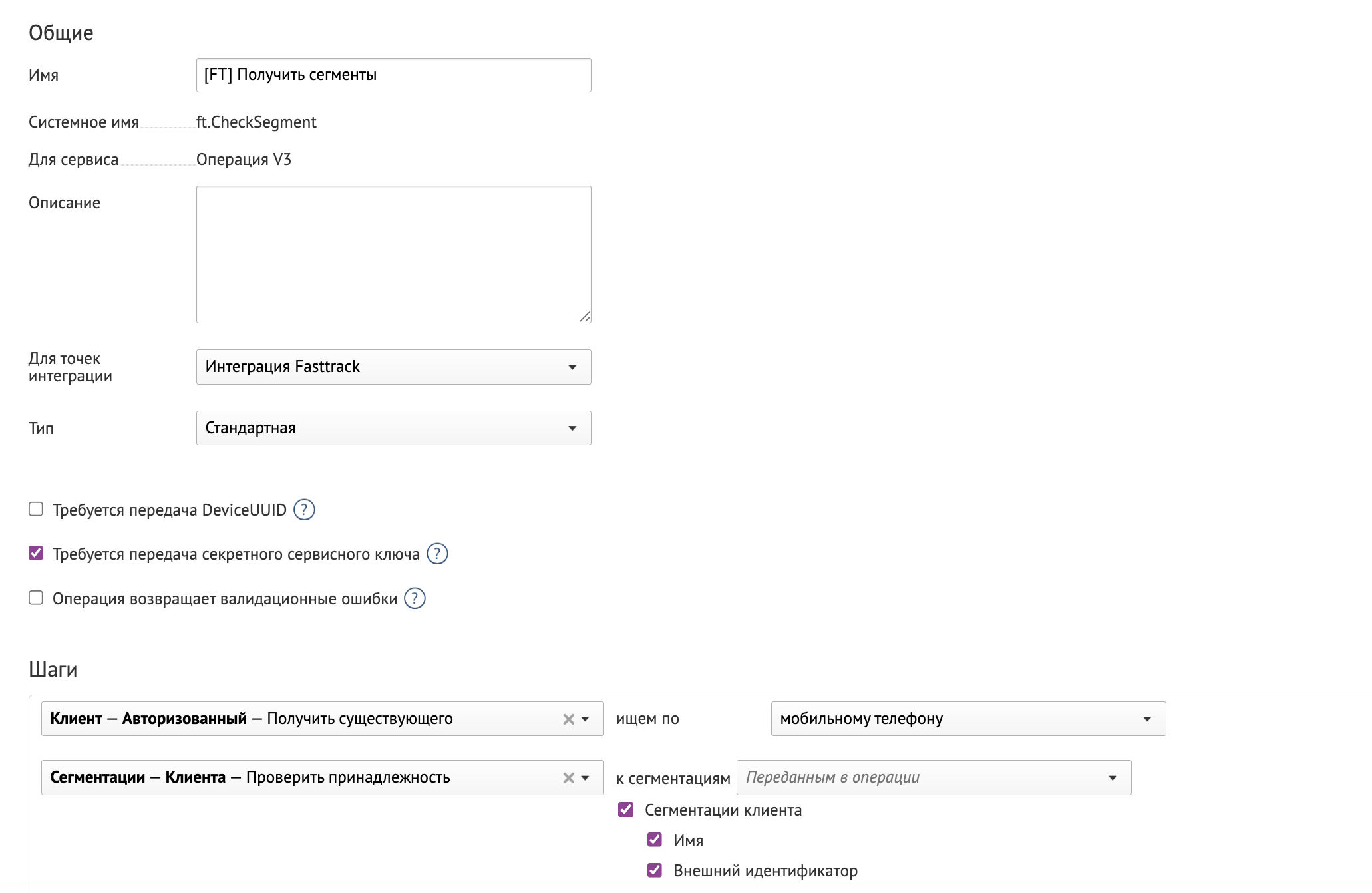Viewport: 1372px width, 893px height.
Task: Enable Требуется передача DeviceUUID
Action: tap(35, 509)
